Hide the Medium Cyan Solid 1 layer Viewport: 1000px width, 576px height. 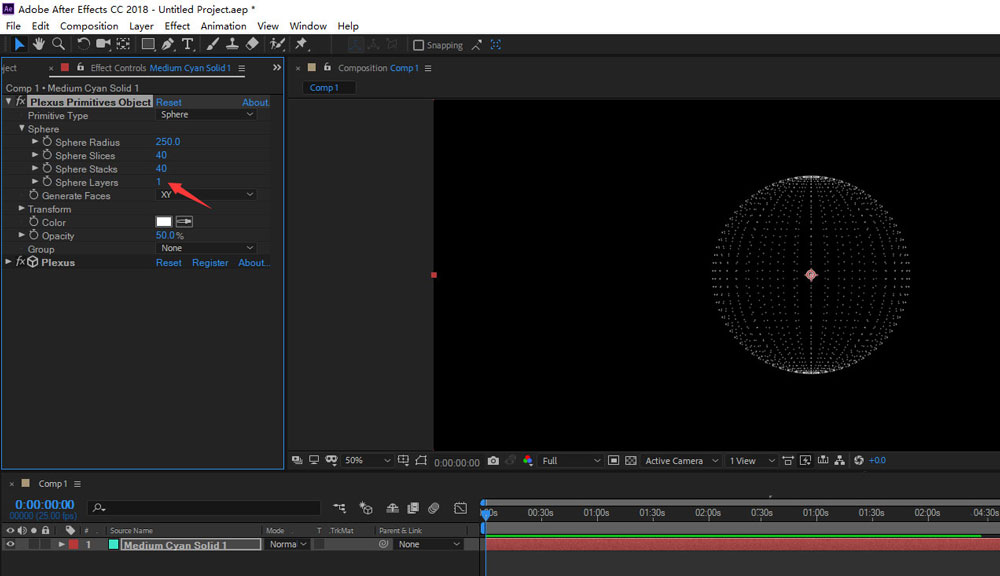[10, 545]
